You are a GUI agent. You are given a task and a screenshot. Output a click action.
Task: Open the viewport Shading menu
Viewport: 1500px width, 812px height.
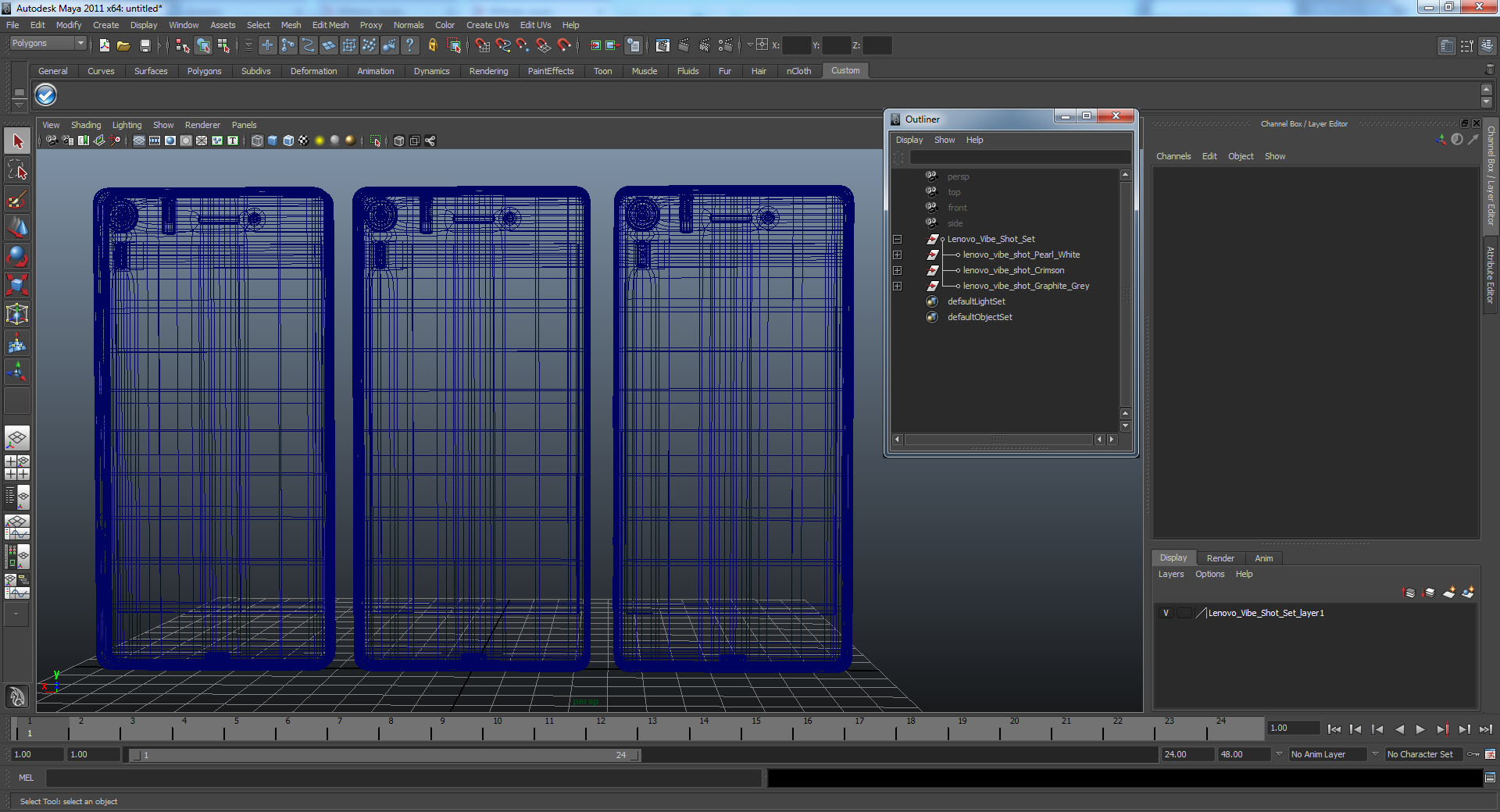tap(86, 125)
